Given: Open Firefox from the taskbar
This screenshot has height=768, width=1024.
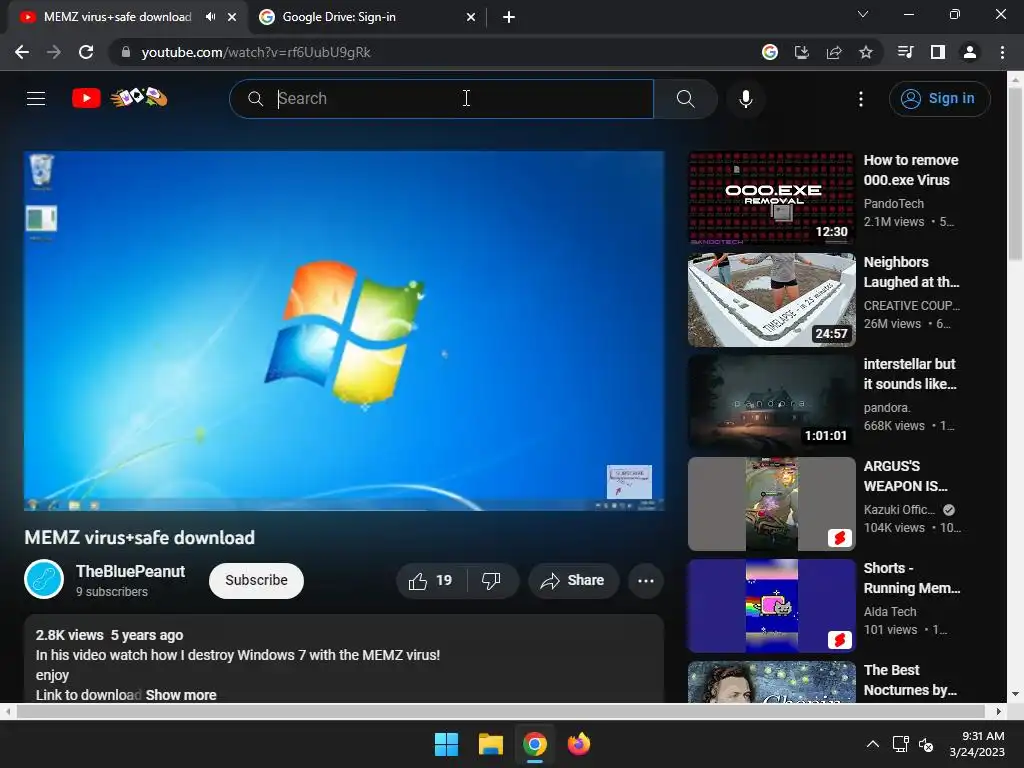Looking at the screenshot, I should point(579,744).
